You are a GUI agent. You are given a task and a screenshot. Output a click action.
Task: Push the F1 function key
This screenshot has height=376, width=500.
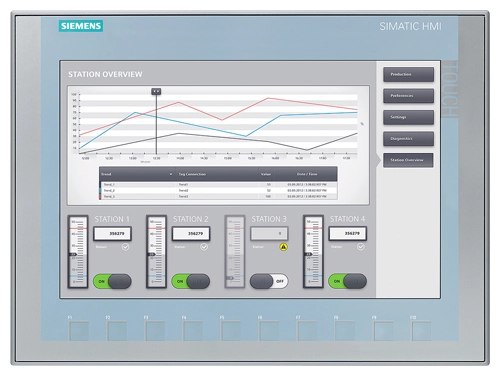(79, 330)
